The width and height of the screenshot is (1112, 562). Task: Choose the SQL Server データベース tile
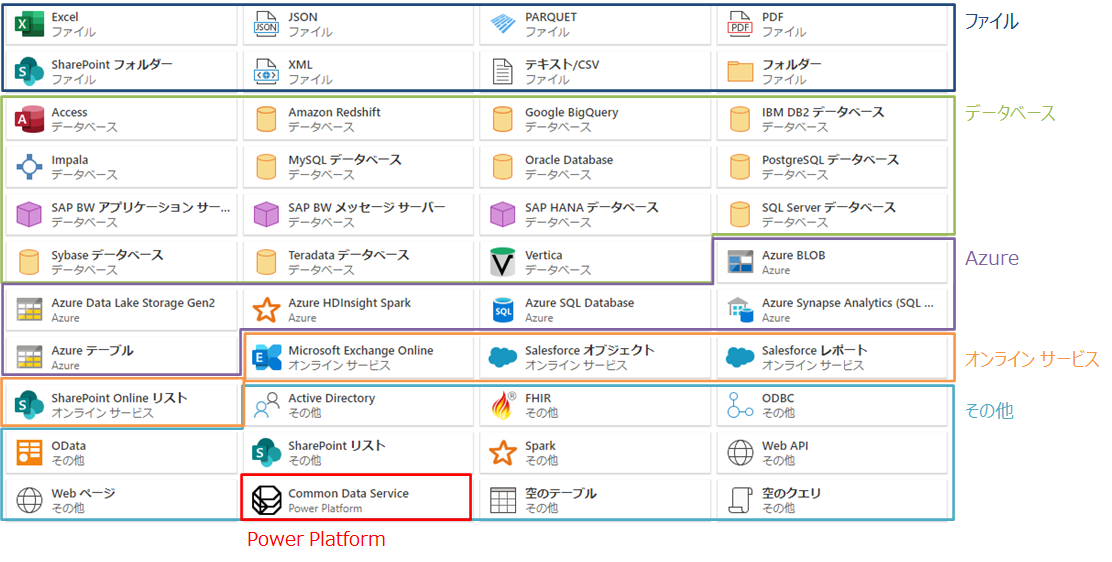pos(832,214)
